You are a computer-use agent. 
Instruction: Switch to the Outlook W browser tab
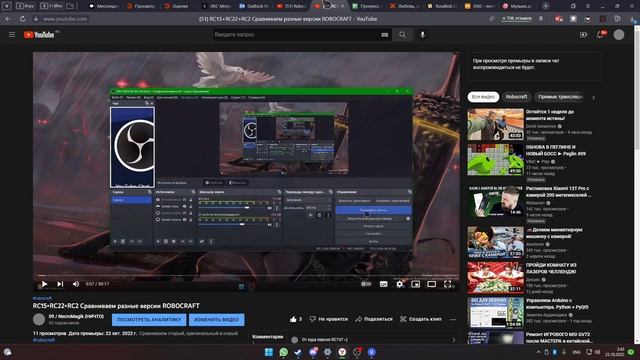coord(255,6)
